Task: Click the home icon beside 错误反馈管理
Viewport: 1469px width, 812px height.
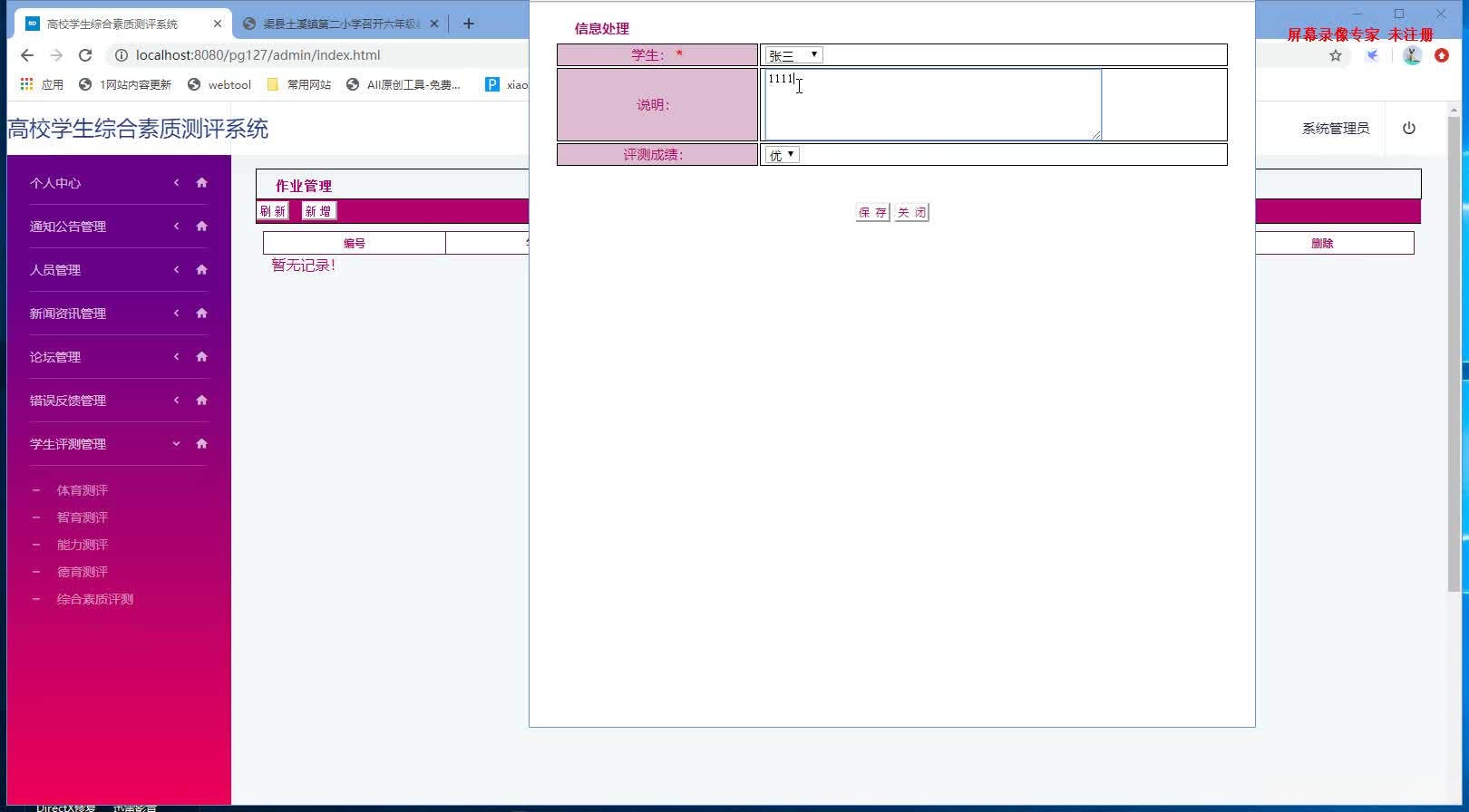Action: pyautogui.click(x=201, y=400)
